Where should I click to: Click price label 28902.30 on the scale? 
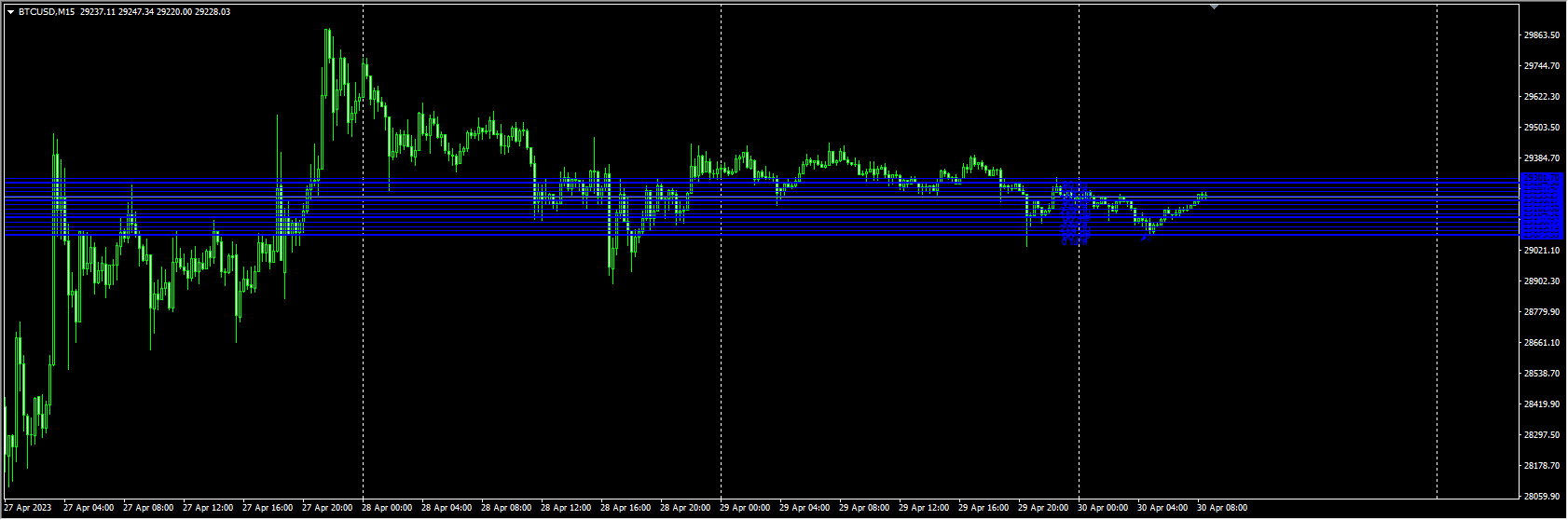click(x=1542, y=281)
